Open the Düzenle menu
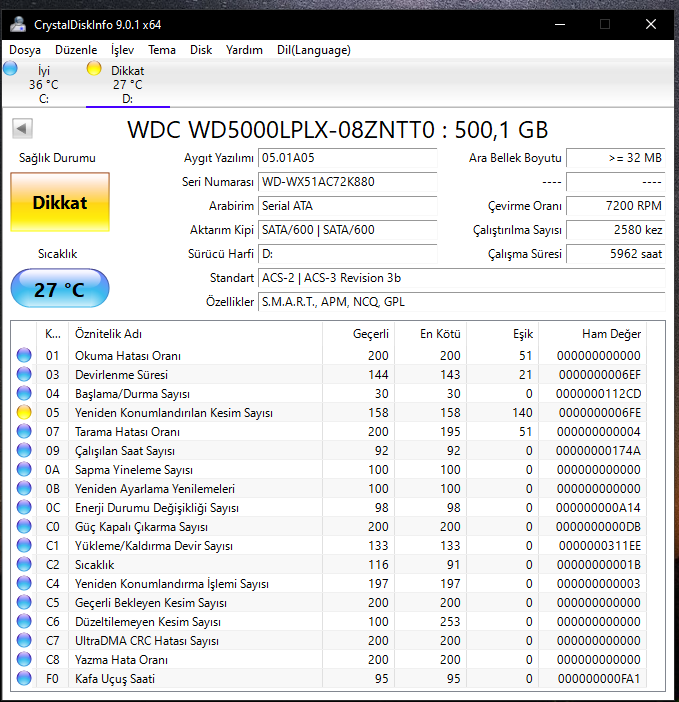The width and height of the screenshot is (679, 702). pyautogui.click(x=76, y=50)
